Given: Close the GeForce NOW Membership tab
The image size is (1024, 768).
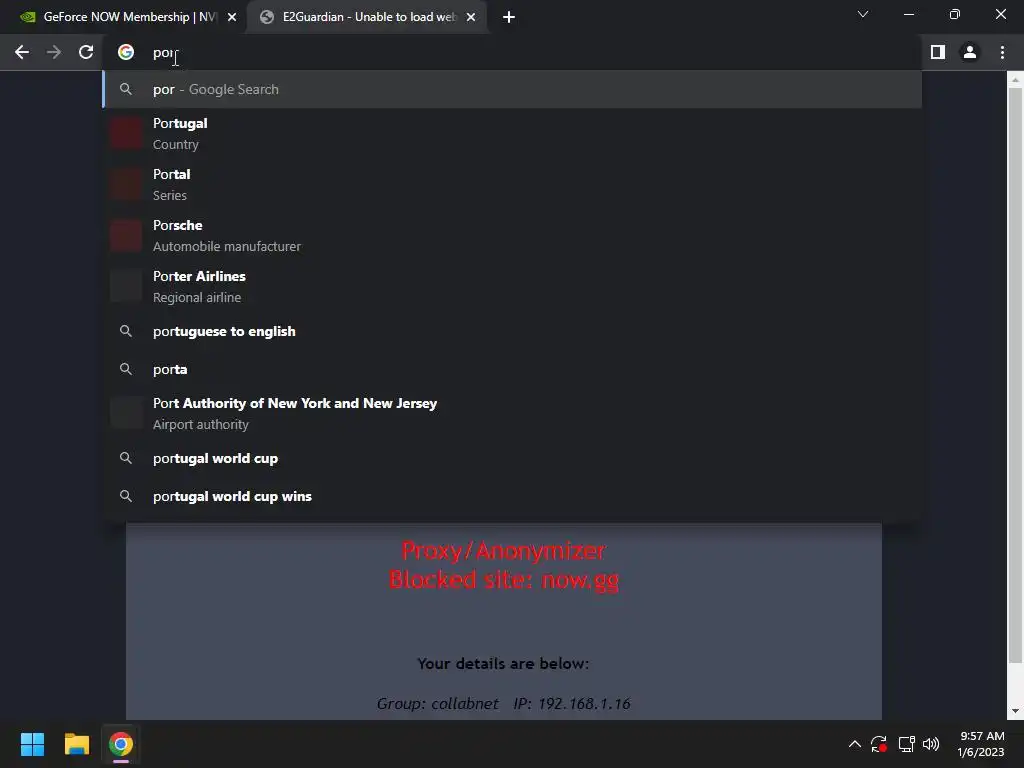Looking at the screenshot, I should [232, 17].
